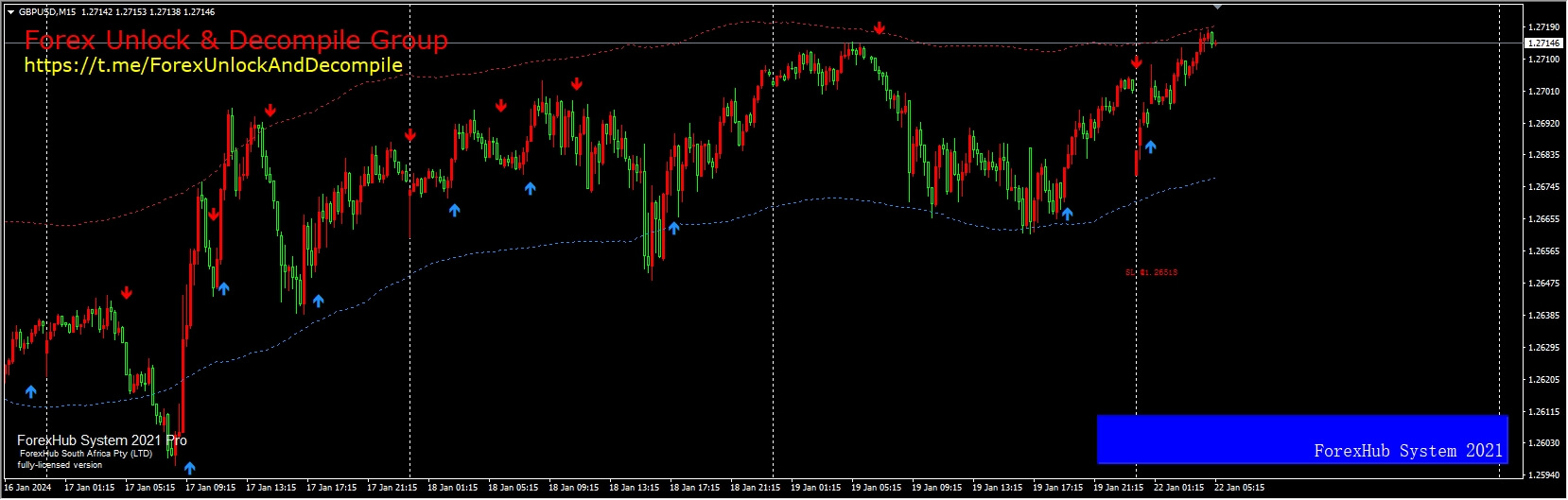Select the current price tag 1.27146
1568x500 pixels.
(1544, 43)
